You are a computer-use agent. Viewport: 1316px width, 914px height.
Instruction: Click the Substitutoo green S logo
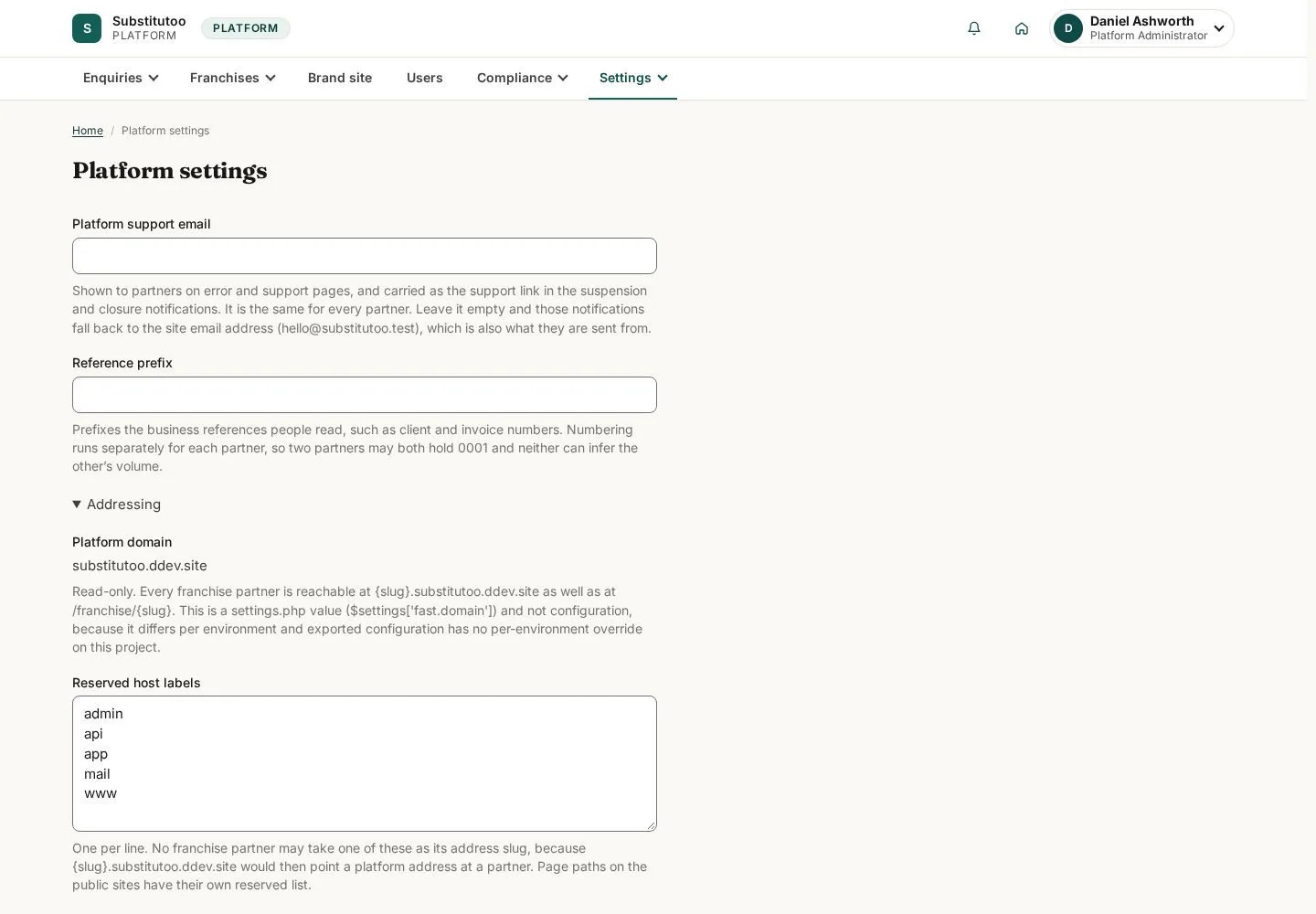tap(87, 28)
